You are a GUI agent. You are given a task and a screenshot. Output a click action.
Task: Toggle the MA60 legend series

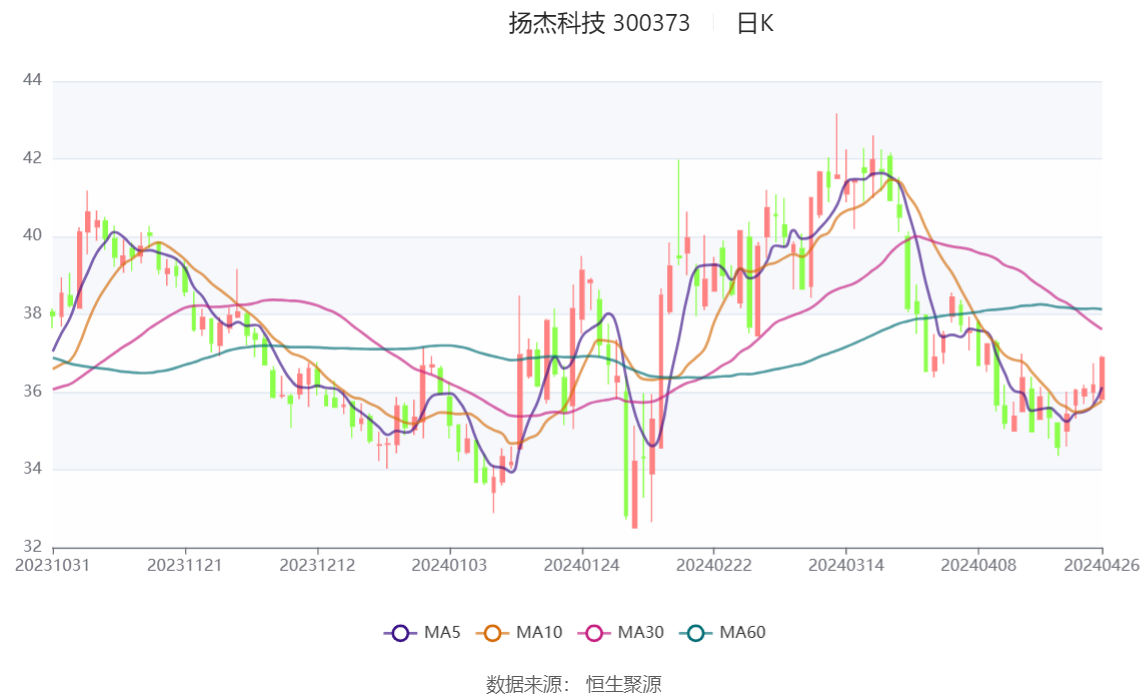(x=723, y=632)
